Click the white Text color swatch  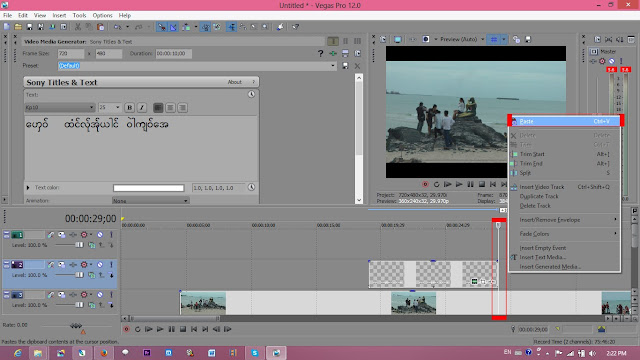click(x=149, y=188)
